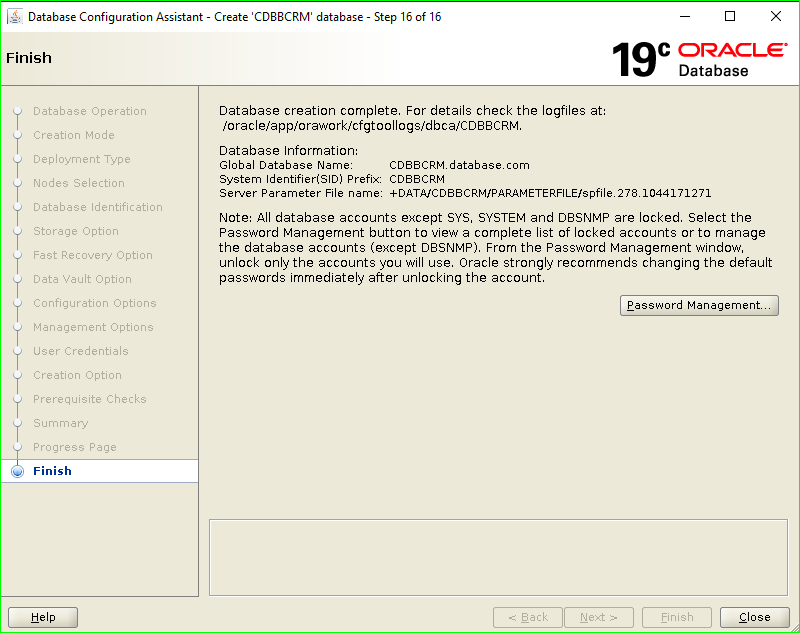Screen dimensions: 800x633
Task: Open Password Management dialog
Action: pos(698,305)
